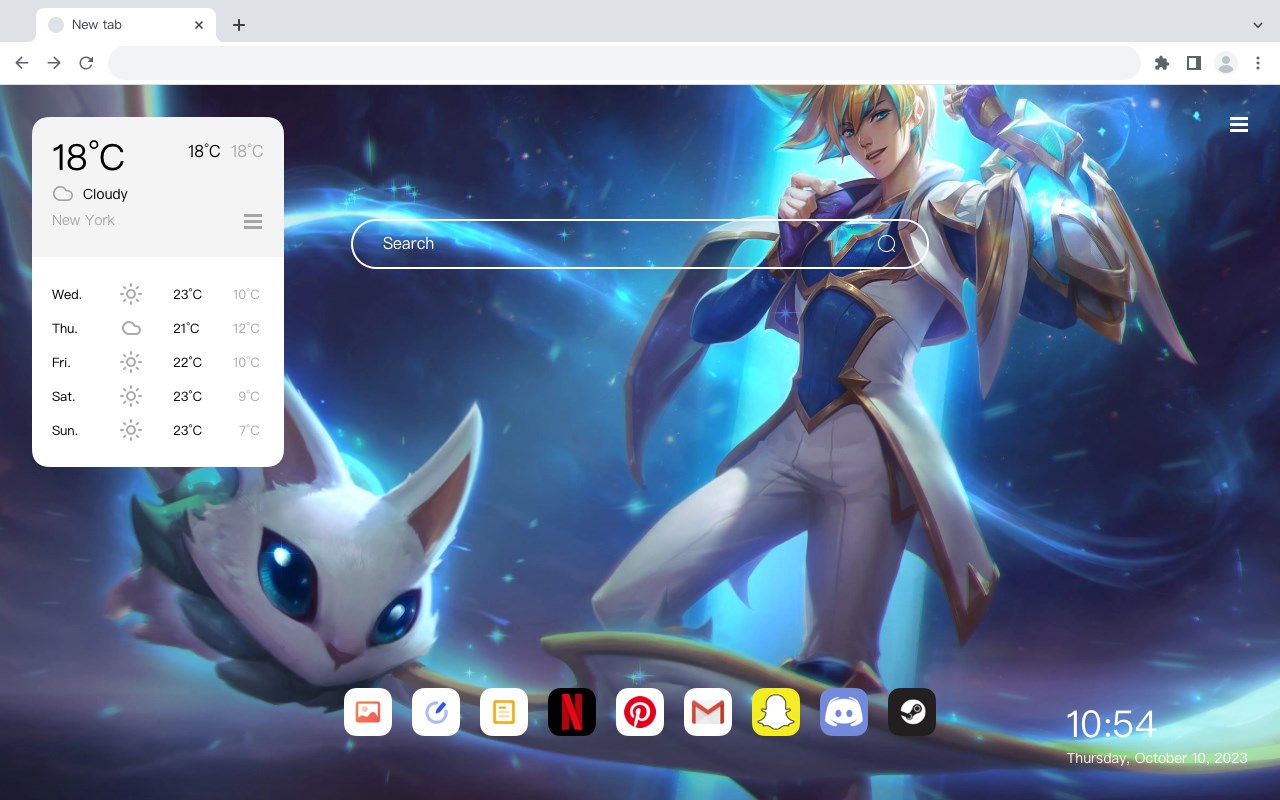Click the current temperature 18°C heading
Image resolution: width=1280 pixels, height=800 pixels.
[88, 157]
